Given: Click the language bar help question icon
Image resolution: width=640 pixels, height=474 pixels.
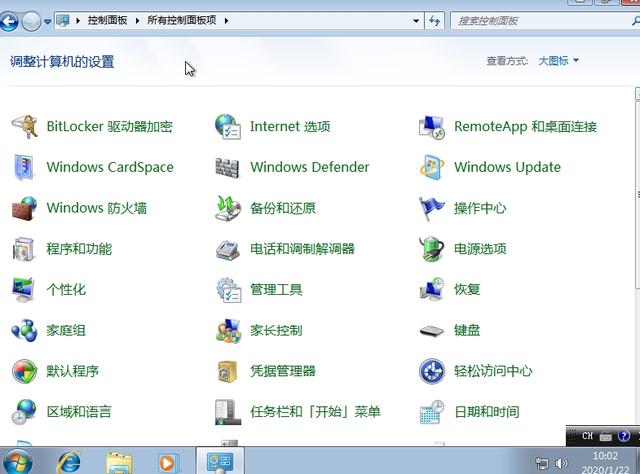Looking at the screenshot, I should 623,436.
